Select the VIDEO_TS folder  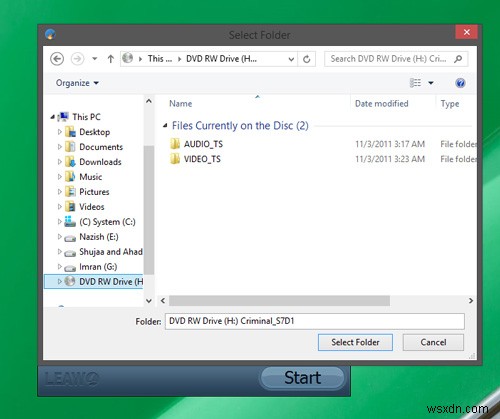click(x=202, y=159)
